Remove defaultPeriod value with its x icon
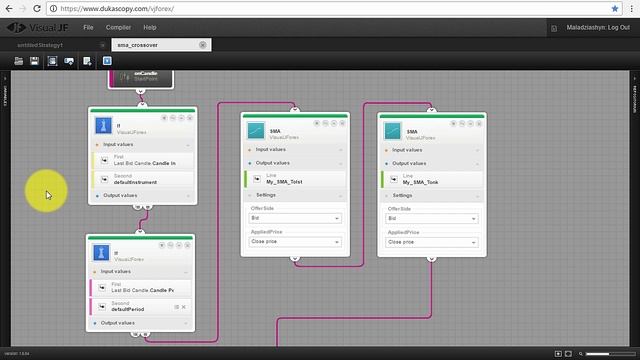 184,307
